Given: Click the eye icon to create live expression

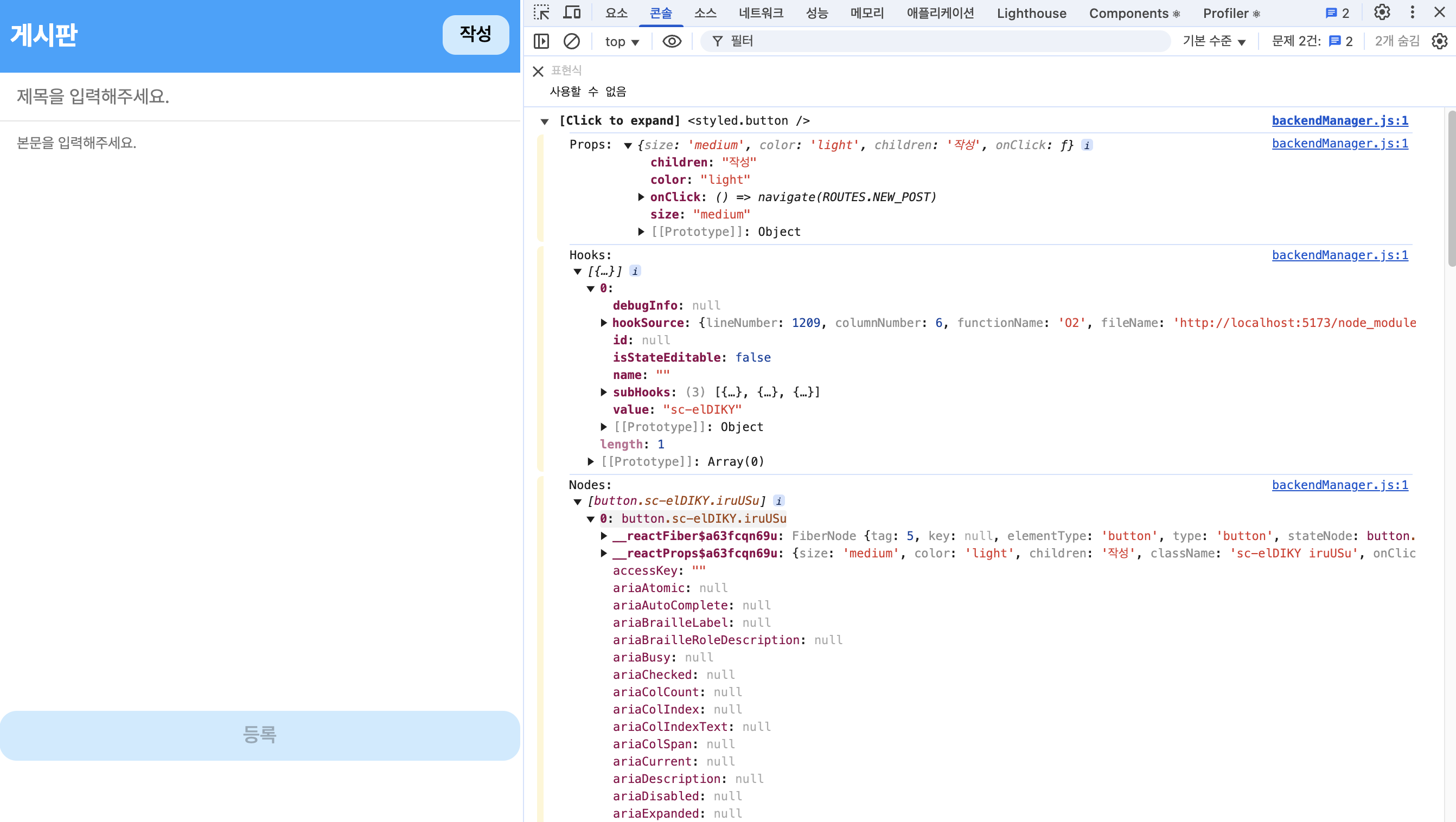Looking at the screenshot, I should [672, 41].
